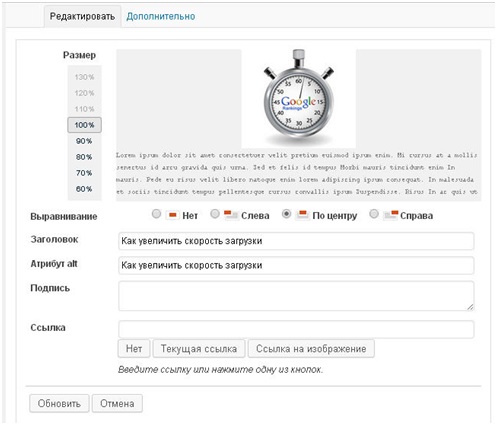Click the resize handle of Подпись textarea
The height and width of the screenshot is (425, 497).
click(x=470, y=307)
